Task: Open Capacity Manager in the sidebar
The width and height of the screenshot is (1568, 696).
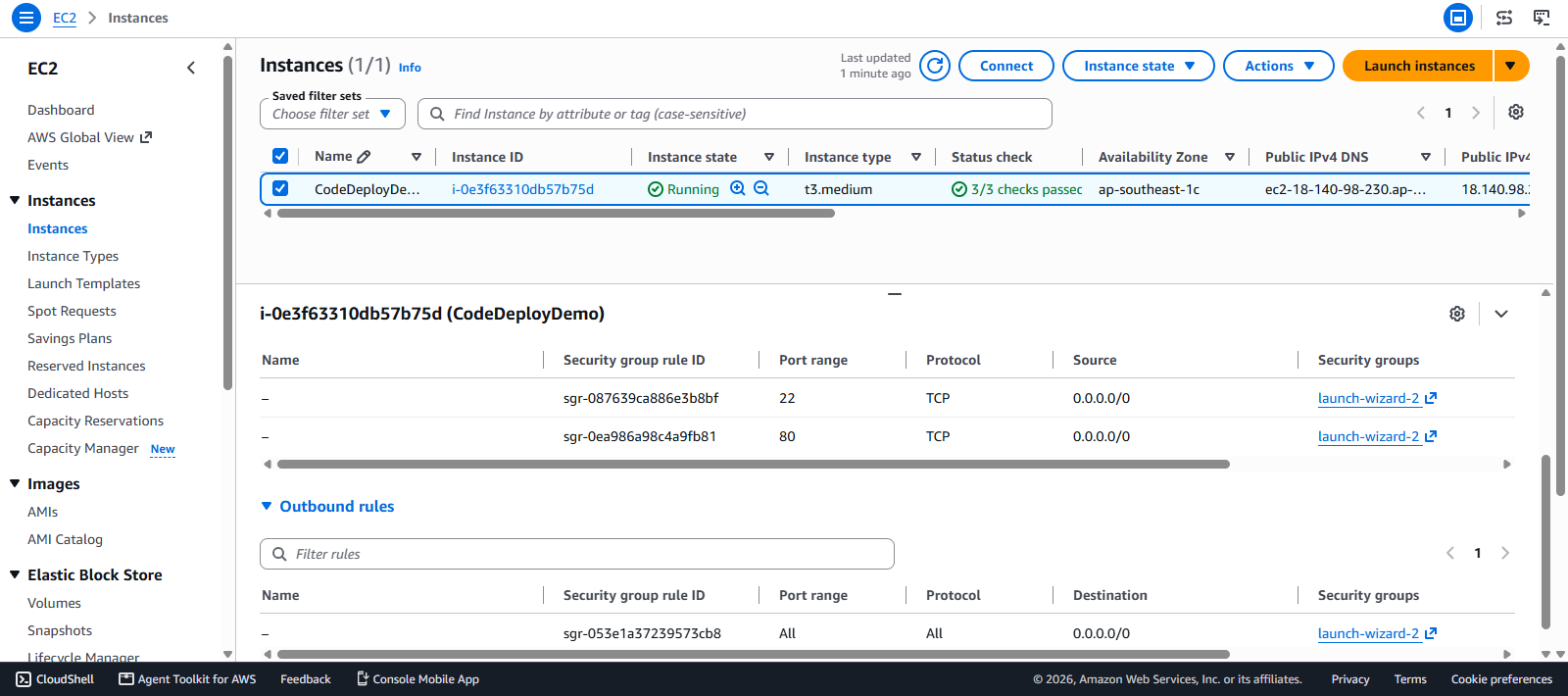Action: pyautogui.click(x=83, y=448)
